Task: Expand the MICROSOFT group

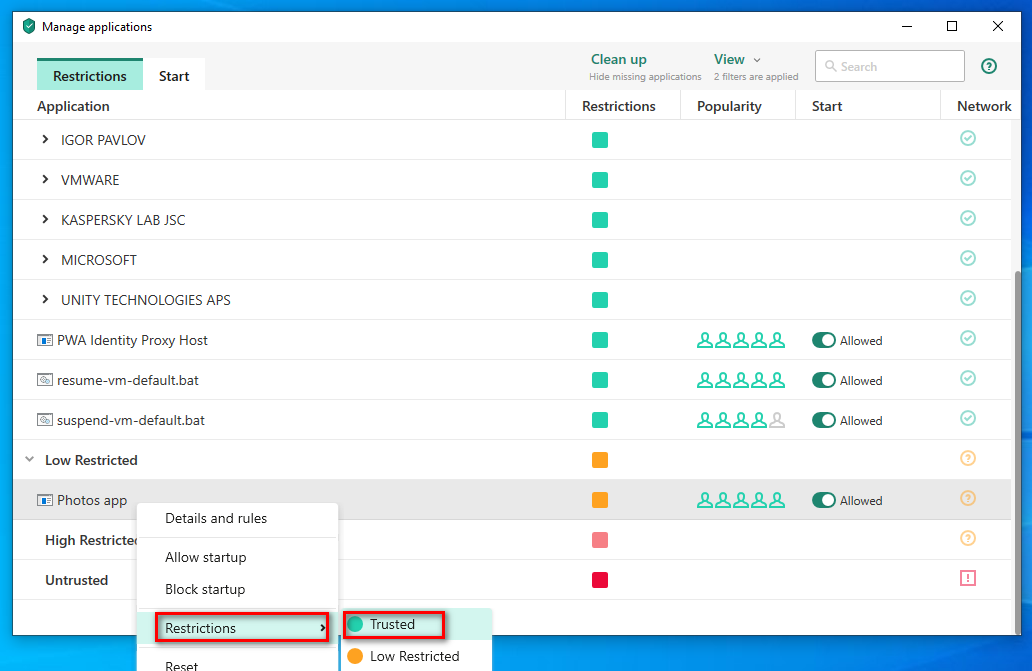Action: 45,260
